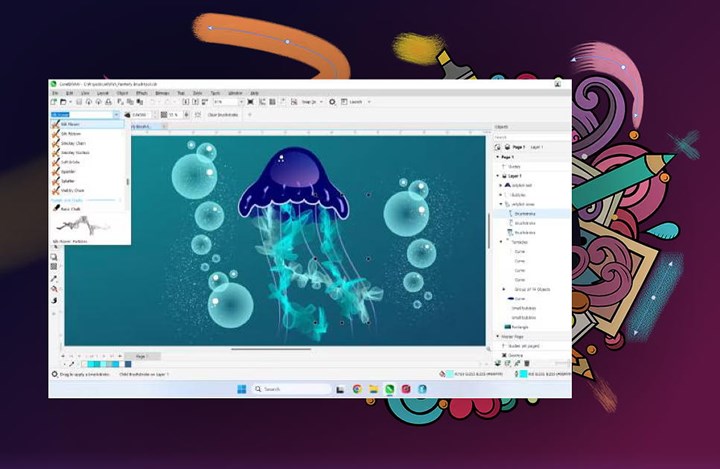720x469 pixels.
Task: Expand the brushstroke category dropdown
Action: pyautogui.click(x=117, y=115)
